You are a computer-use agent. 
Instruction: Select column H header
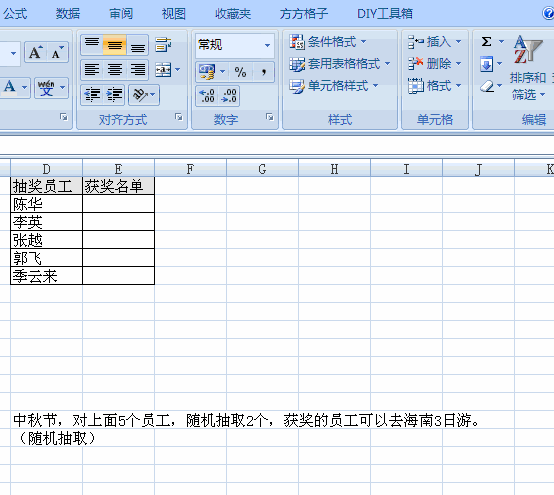tap(335, 169)
